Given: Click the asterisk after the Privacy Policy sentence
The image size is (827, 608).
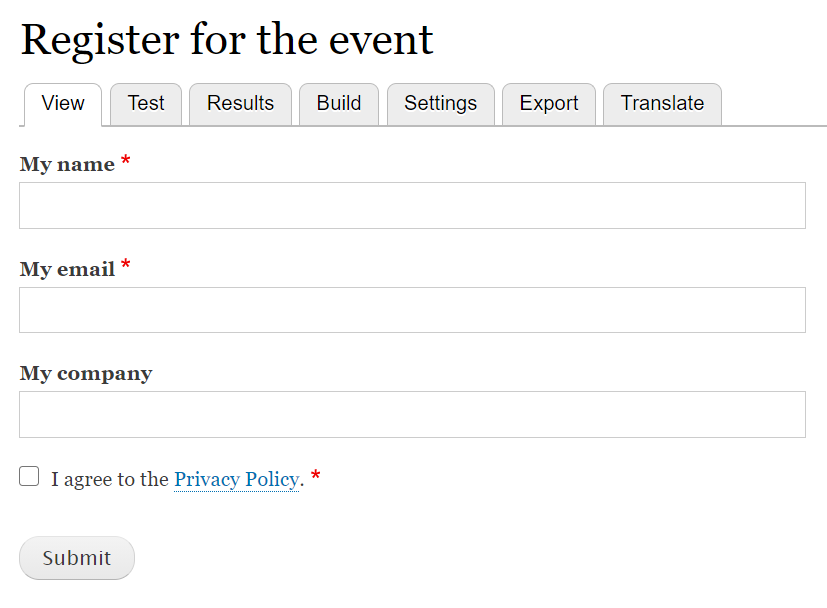Looking at the screenshot, I should click(x=315, y=475).
